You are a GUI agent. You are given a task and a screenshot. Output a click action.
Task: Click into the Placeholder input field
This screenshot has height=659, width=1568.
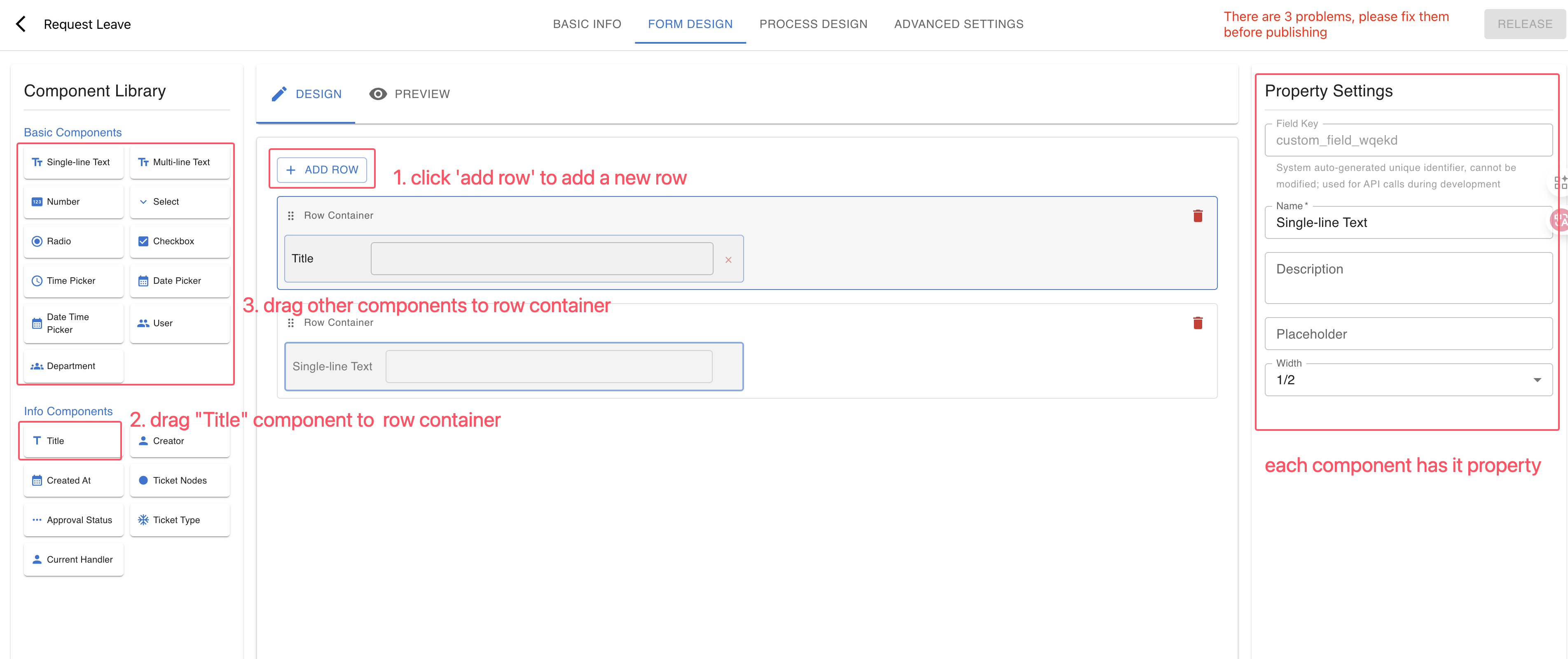tap(1408, 334)
